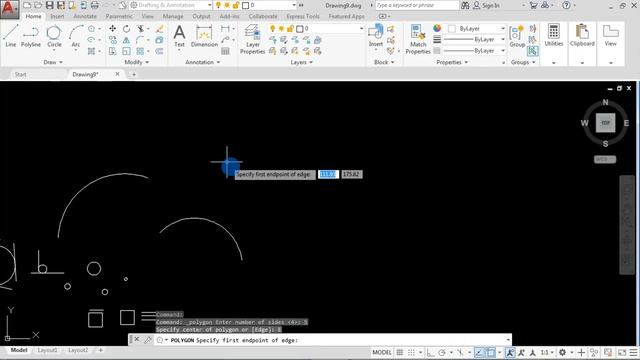The image size is (640, 360).
Task: Switch to the Manage ribbon tab
Action: (x=173, y=16)
